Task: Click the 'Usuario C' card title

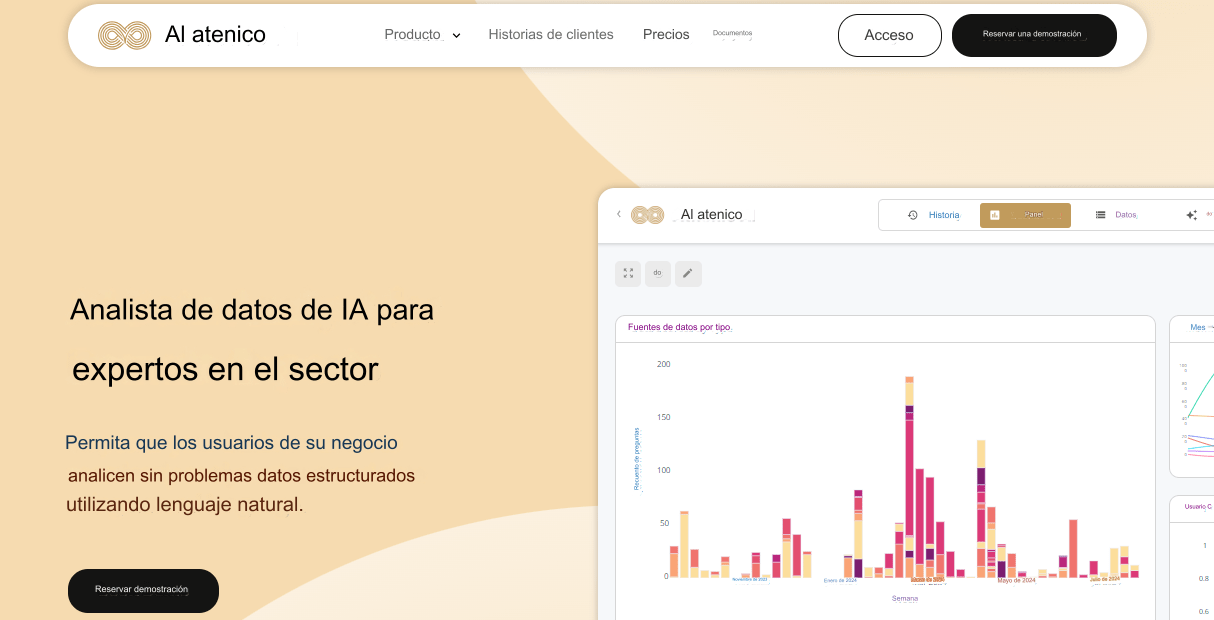Action: pyautogui.click(x=1198, y=507)
